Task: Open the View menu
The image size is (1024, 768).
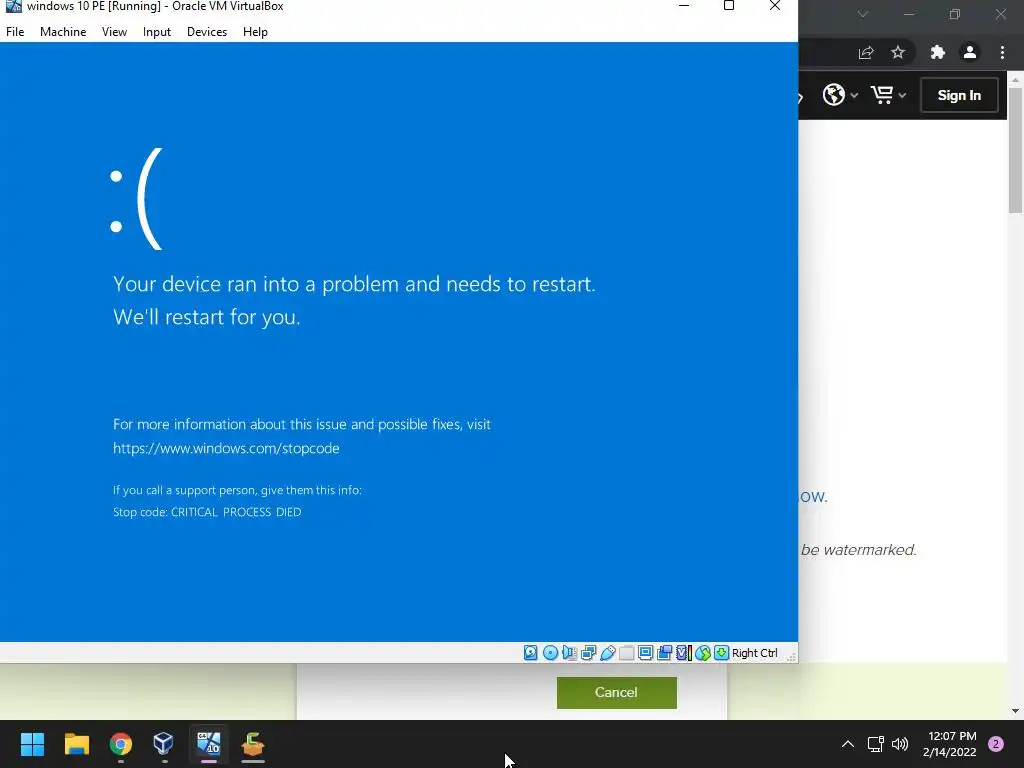Action: (114, 31)
